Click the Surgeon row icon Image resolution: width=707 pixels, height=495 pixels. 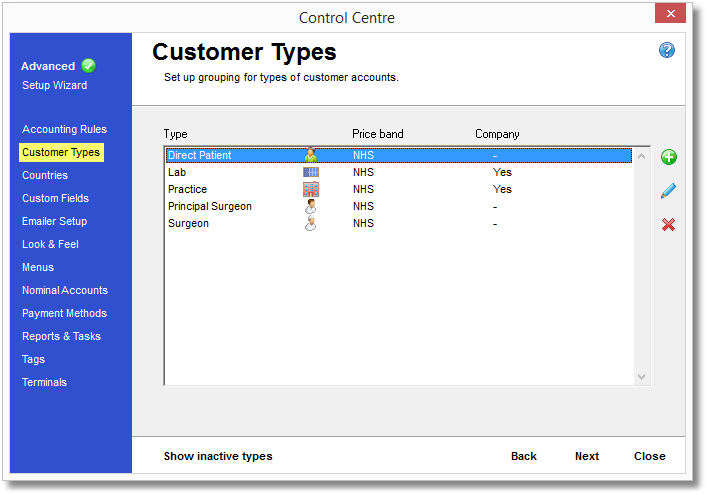(310, 223)
